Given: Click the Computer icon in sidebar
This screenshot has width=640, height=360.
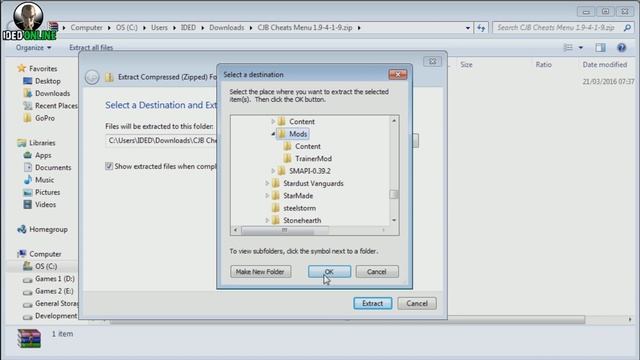Looking at the screenshot, I should (x=22, y=254).
